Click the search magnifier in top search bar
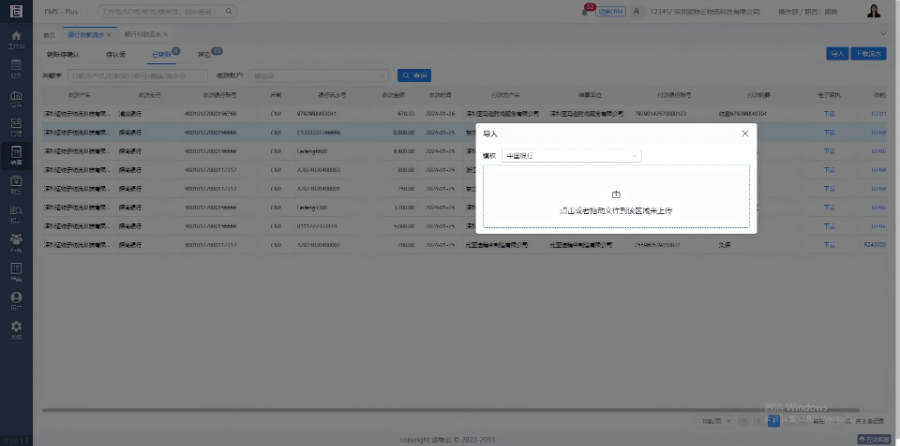 point(229,12)
